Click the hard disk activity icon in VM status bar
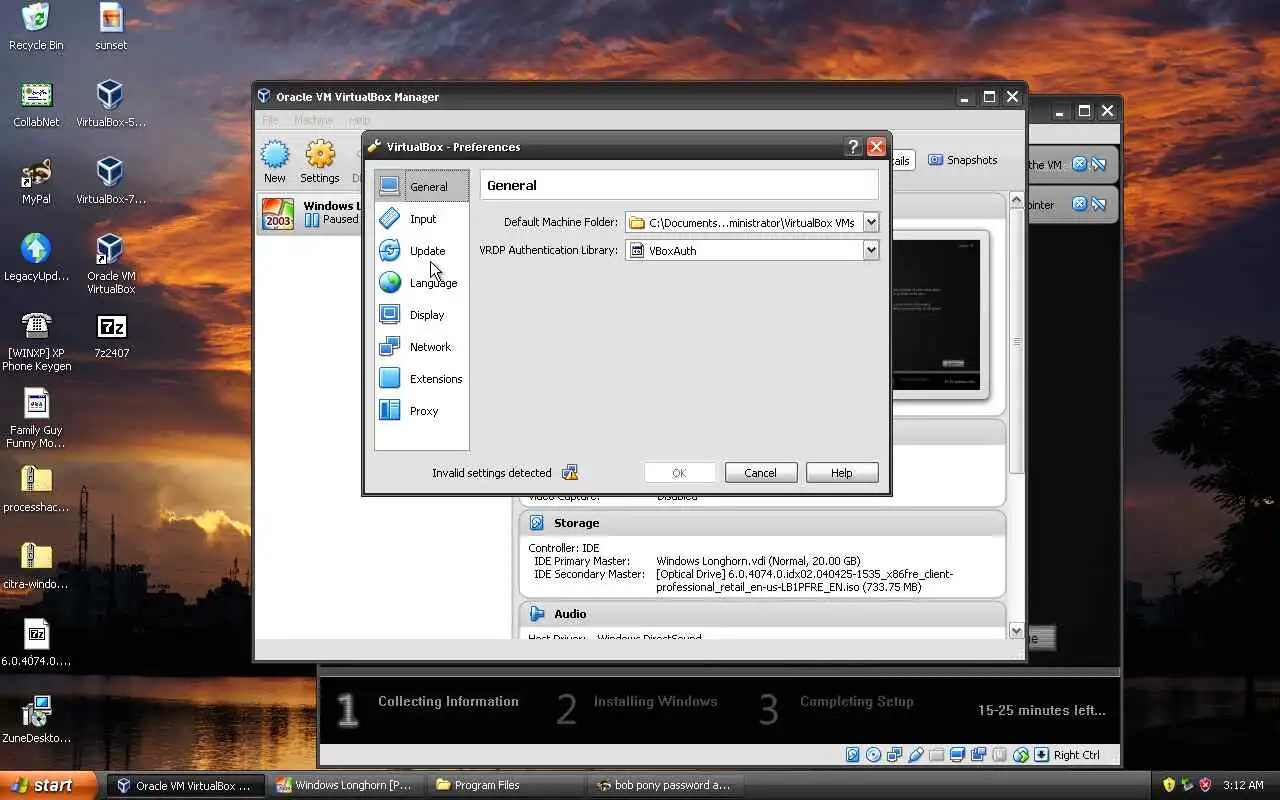 (853, 755)
